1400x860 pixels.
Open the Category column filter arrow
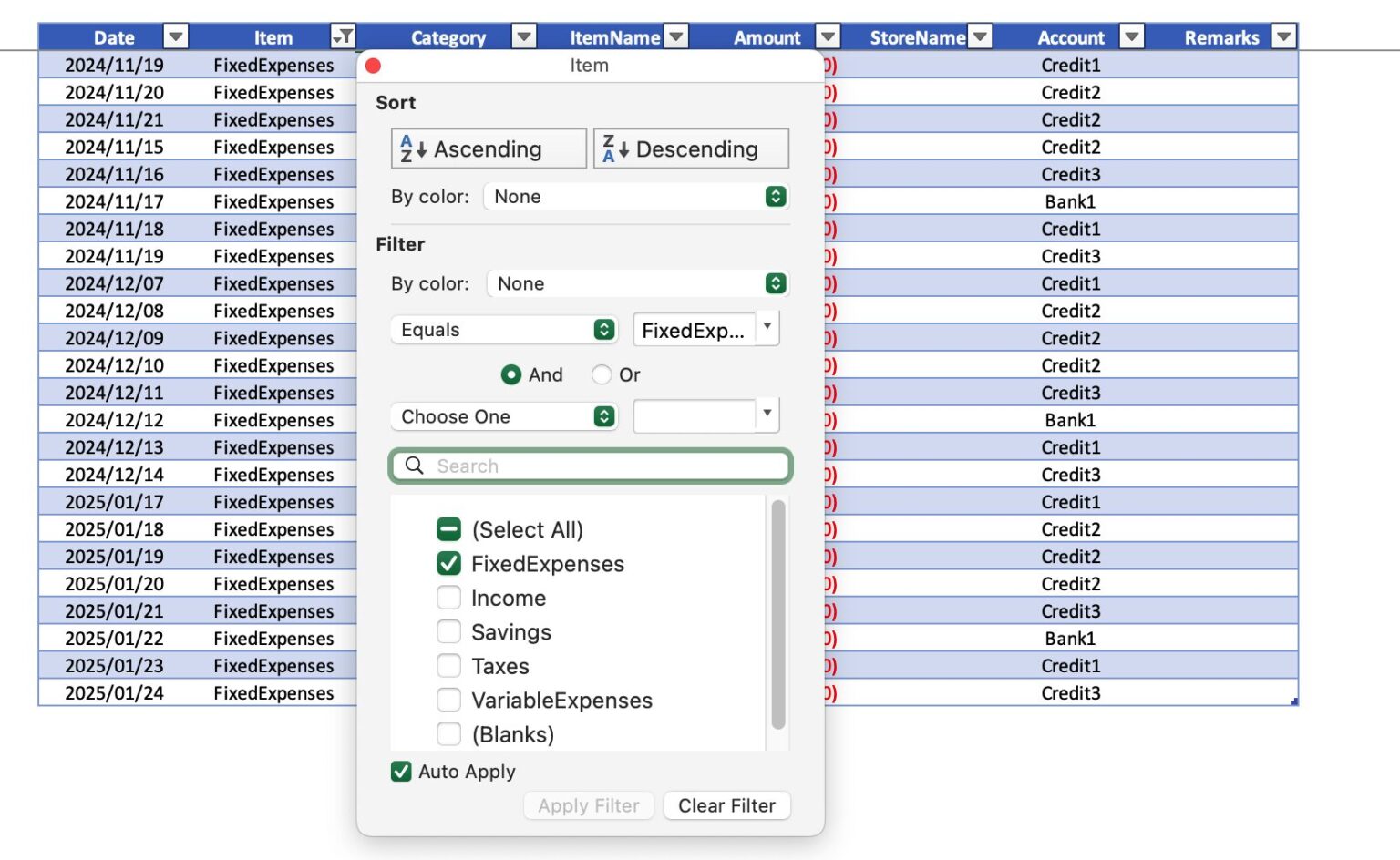(523, 36)
